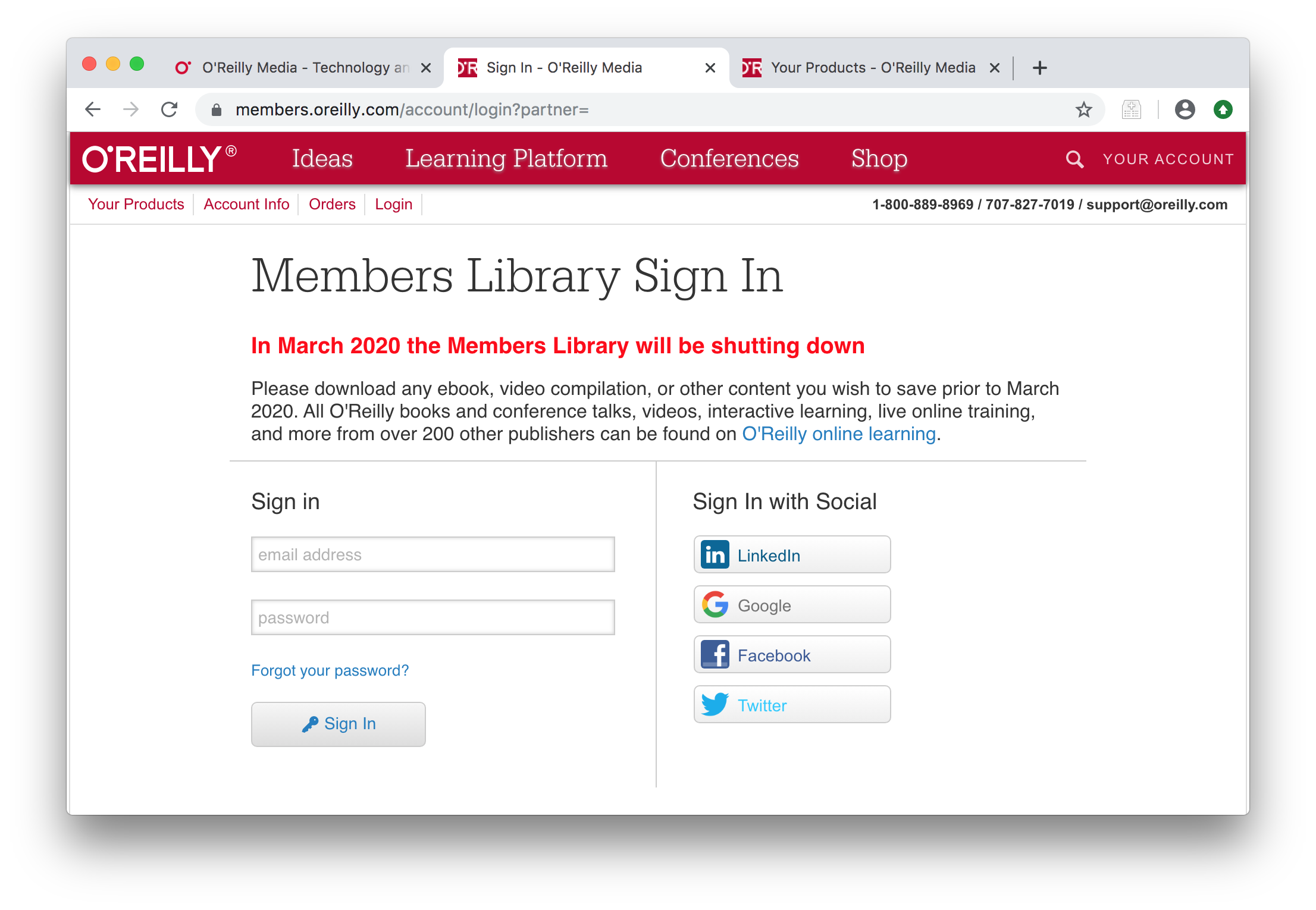The height and width of the screenshot is (910, 1316).
Task: Click the extension icon beside the bookmark star
Action: pyautogui.click(x=1131, y=109)
